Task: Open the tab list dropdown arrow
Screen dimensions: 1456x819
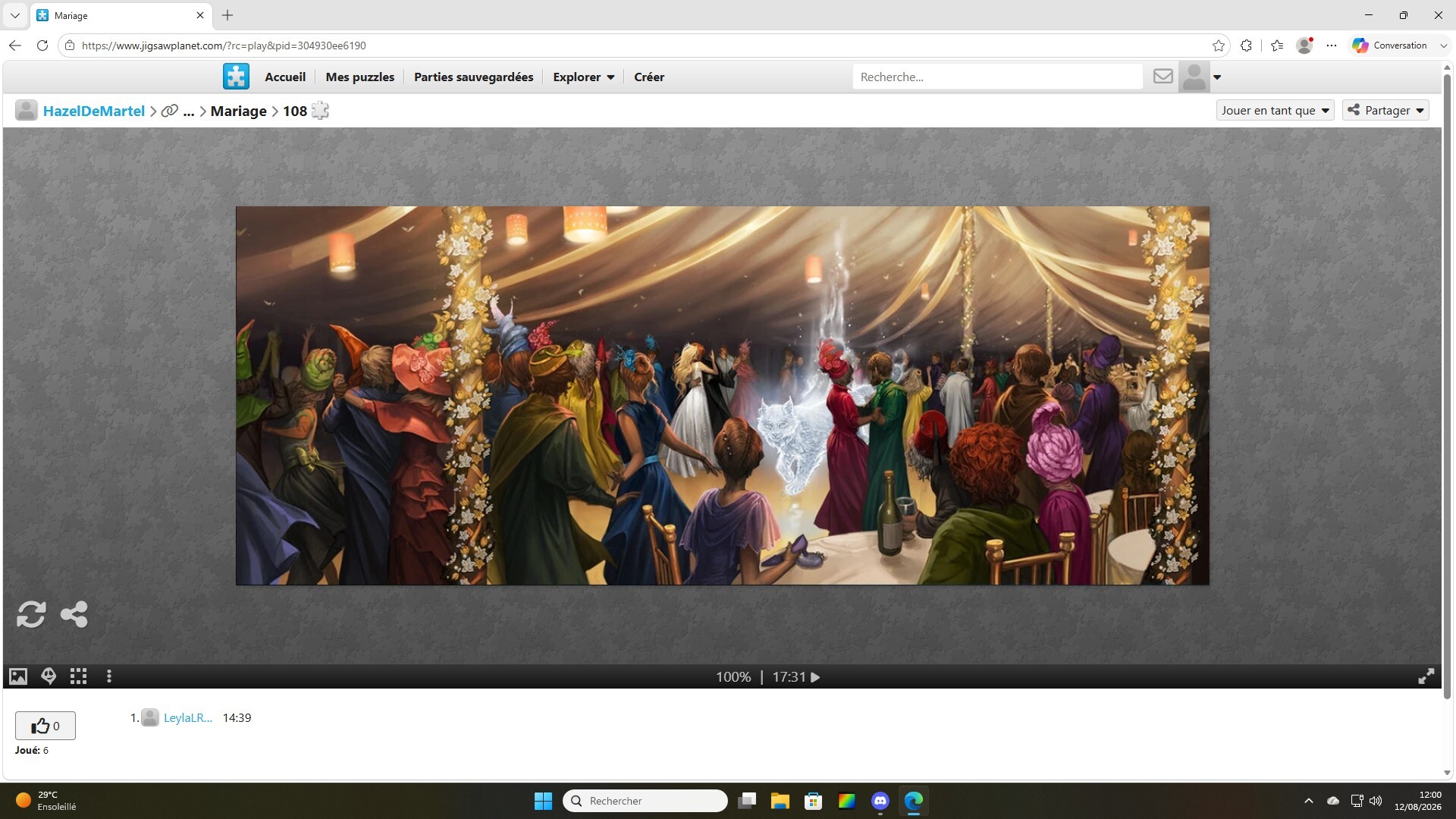Action: [x=15, y=15]
